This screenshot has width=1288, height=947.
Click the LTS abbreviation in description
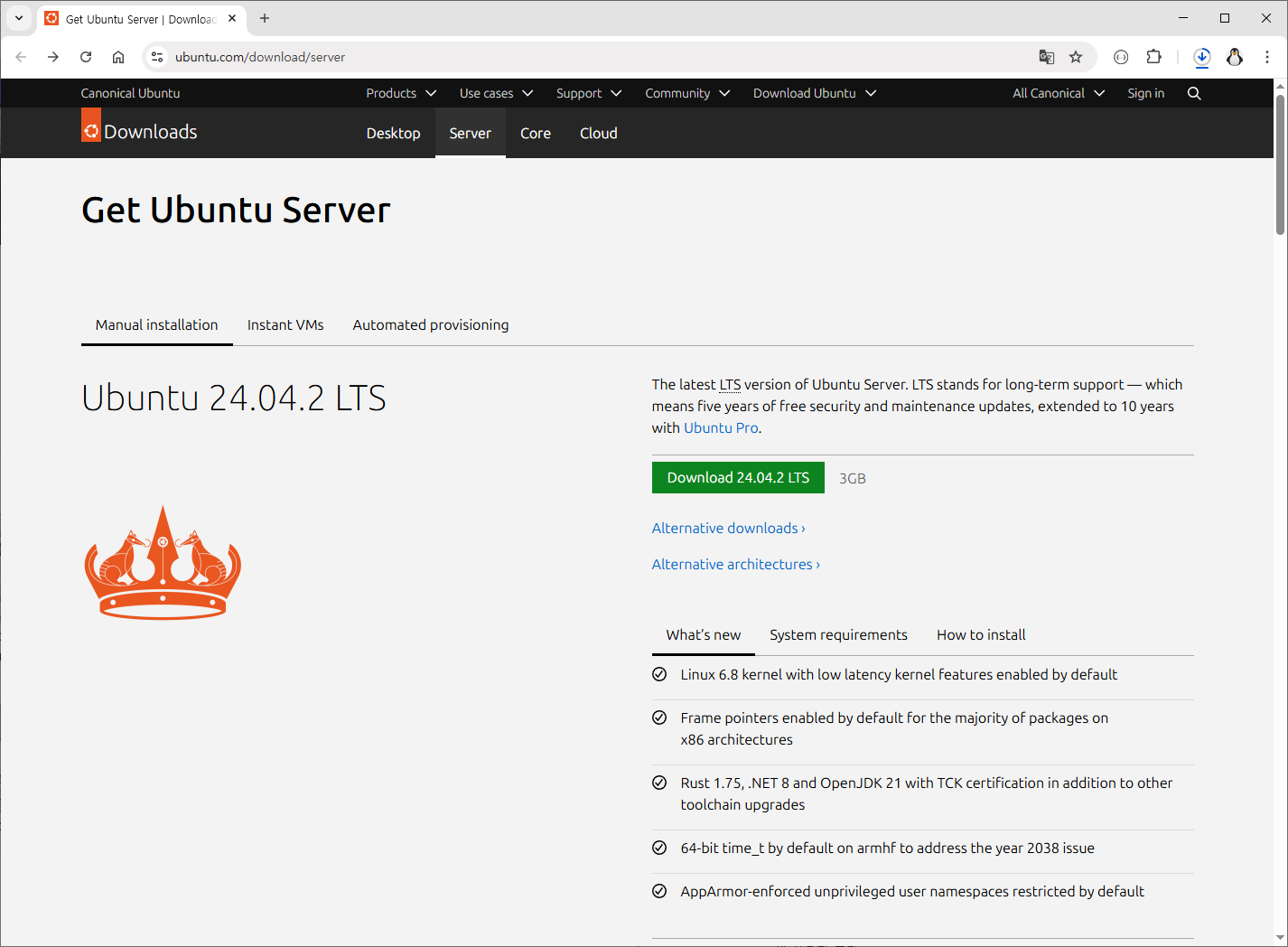point(730,385)
